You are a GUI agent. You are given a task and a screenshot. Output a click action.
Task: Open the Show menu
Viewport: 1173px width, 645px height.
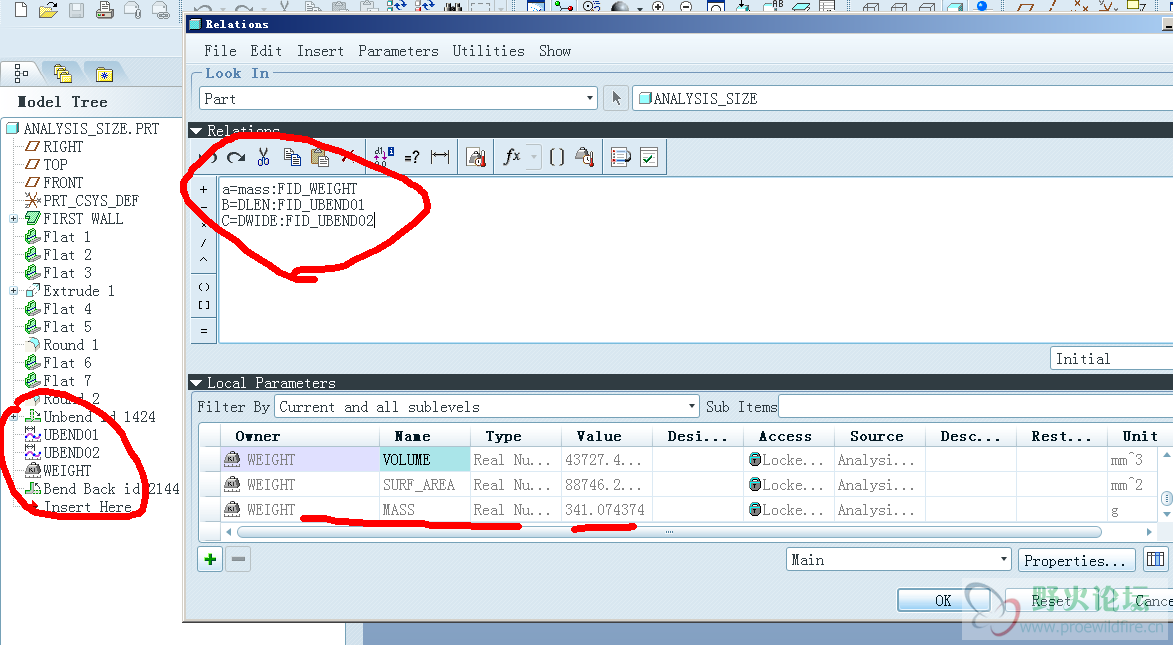tap(555, 51)
